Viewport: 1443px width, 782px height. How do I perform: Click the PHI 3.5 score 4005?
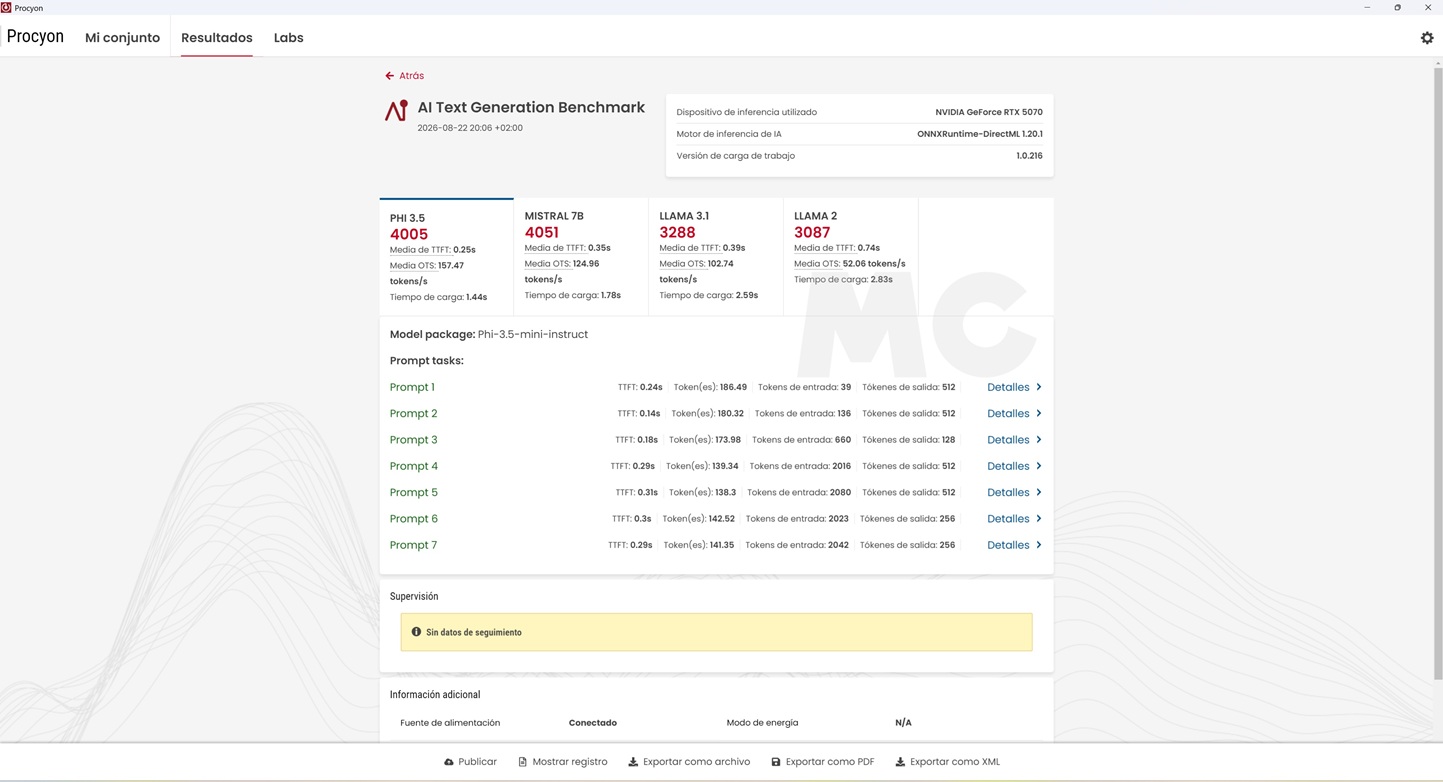coord(409,234)
